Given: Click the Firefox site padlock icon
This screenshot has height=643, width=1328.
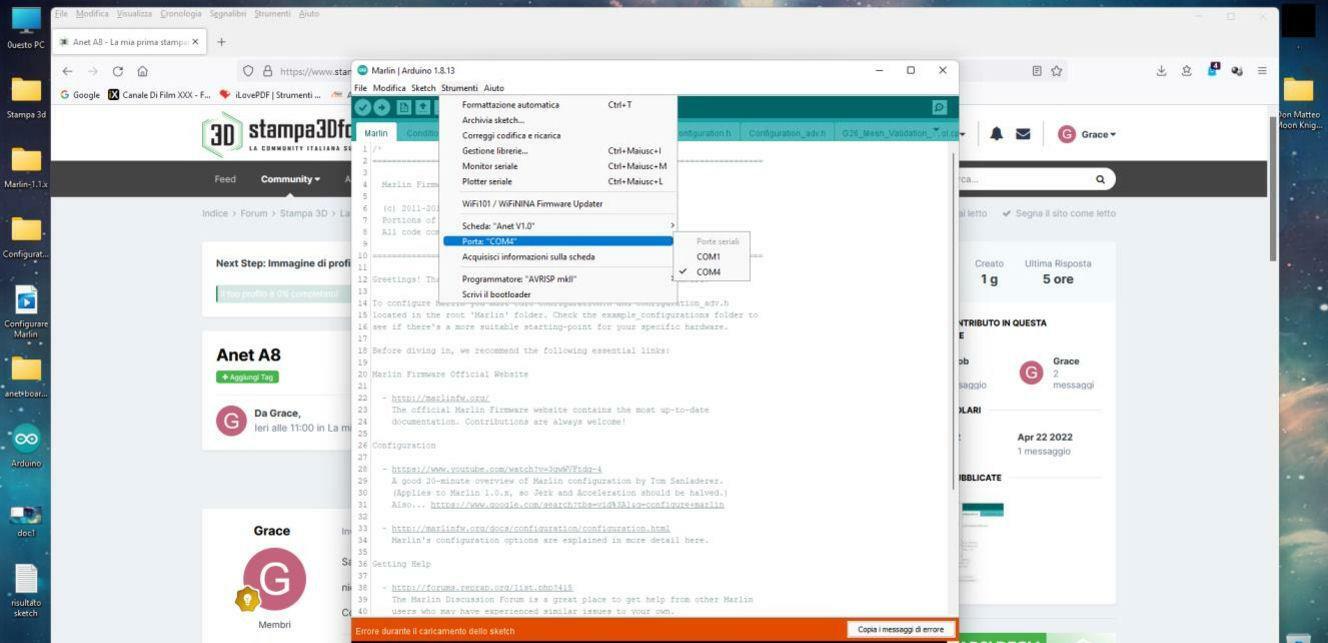Looking at the screenshot, I should tap(267, 71).
